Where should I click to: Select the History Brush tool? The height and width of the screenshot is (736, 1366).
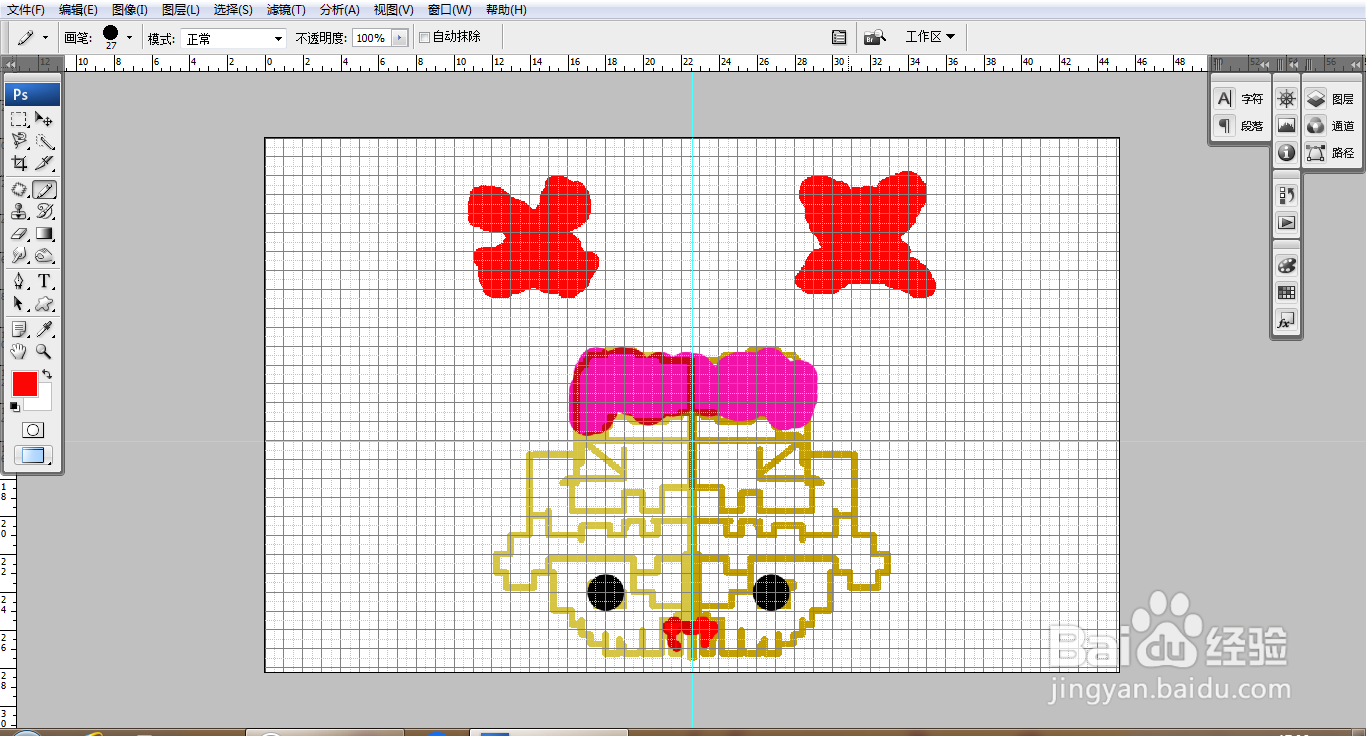coord(44,211)
